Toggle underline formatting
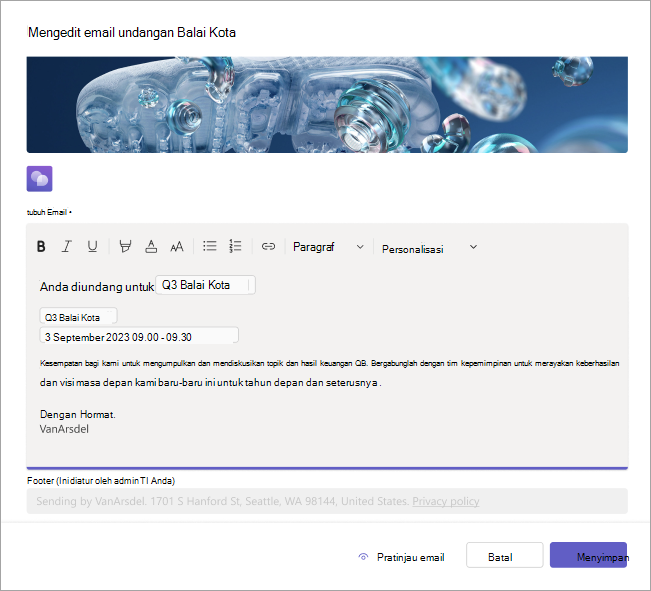This screenshot has width=651, height=591. pyautogui.click(x=93, y=246)
